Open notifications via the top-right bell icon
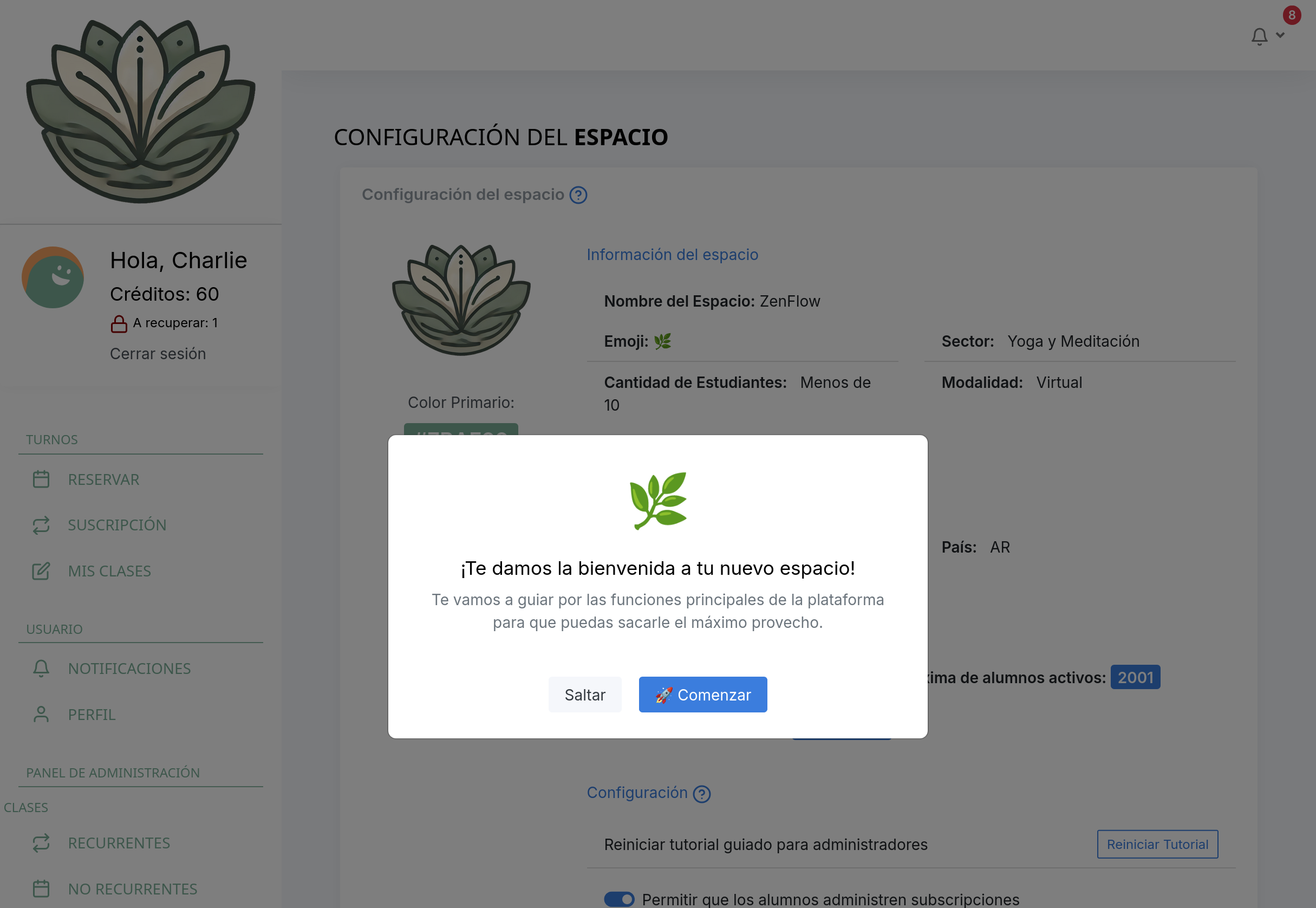 click(x=1259, y=36)
